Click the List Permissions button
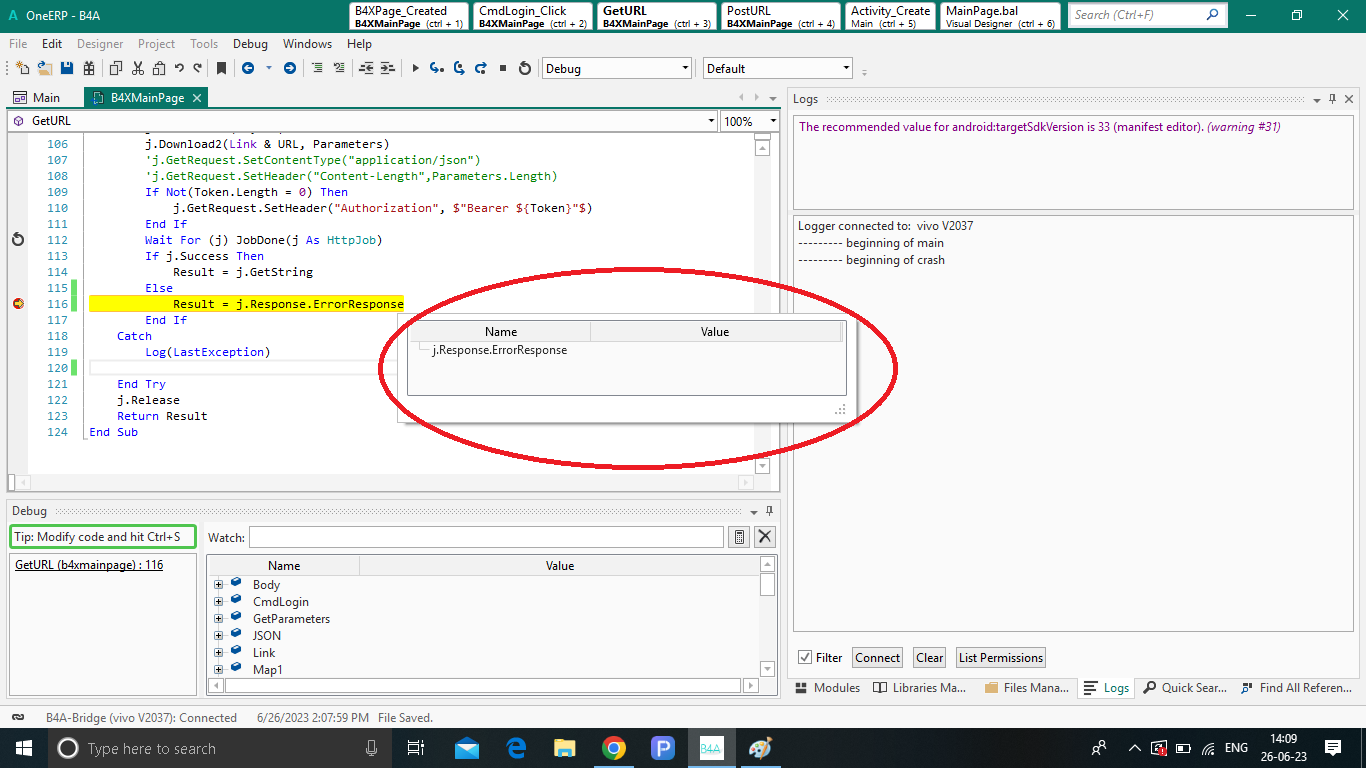Image resolution: width=1366 pixels, height=768 pixels. pos(1000,657)
